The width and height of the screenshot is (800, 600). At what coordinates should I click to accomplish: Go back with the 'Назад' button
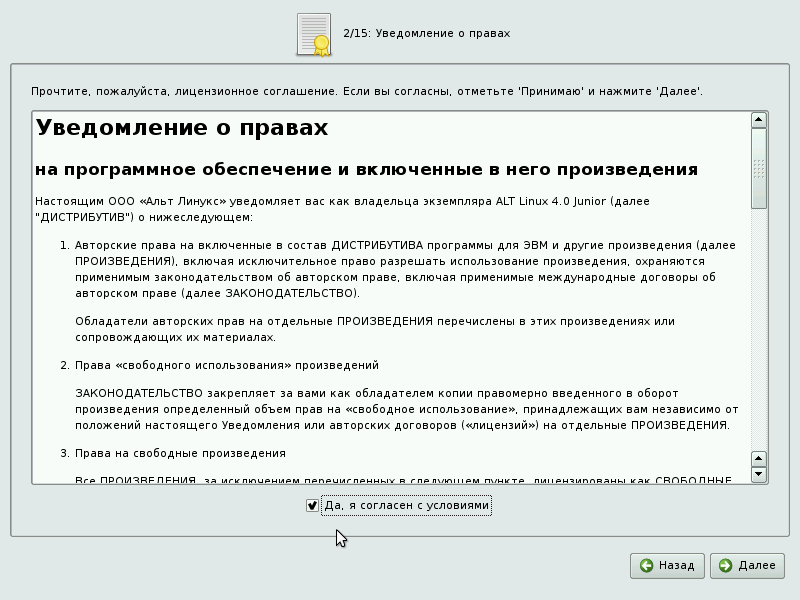coord(667,565)
